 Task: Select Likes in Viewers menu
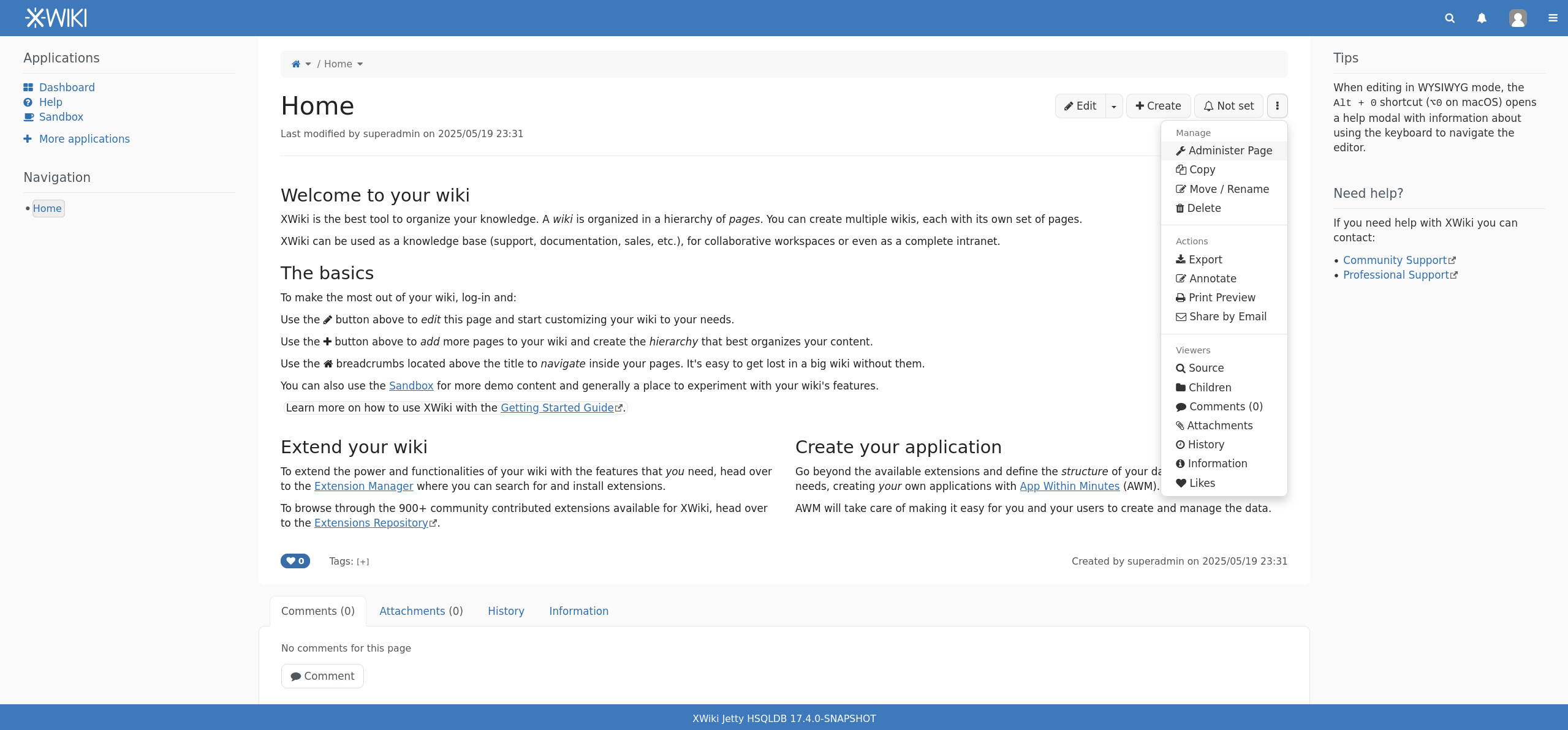click(x=1224, y=483)
